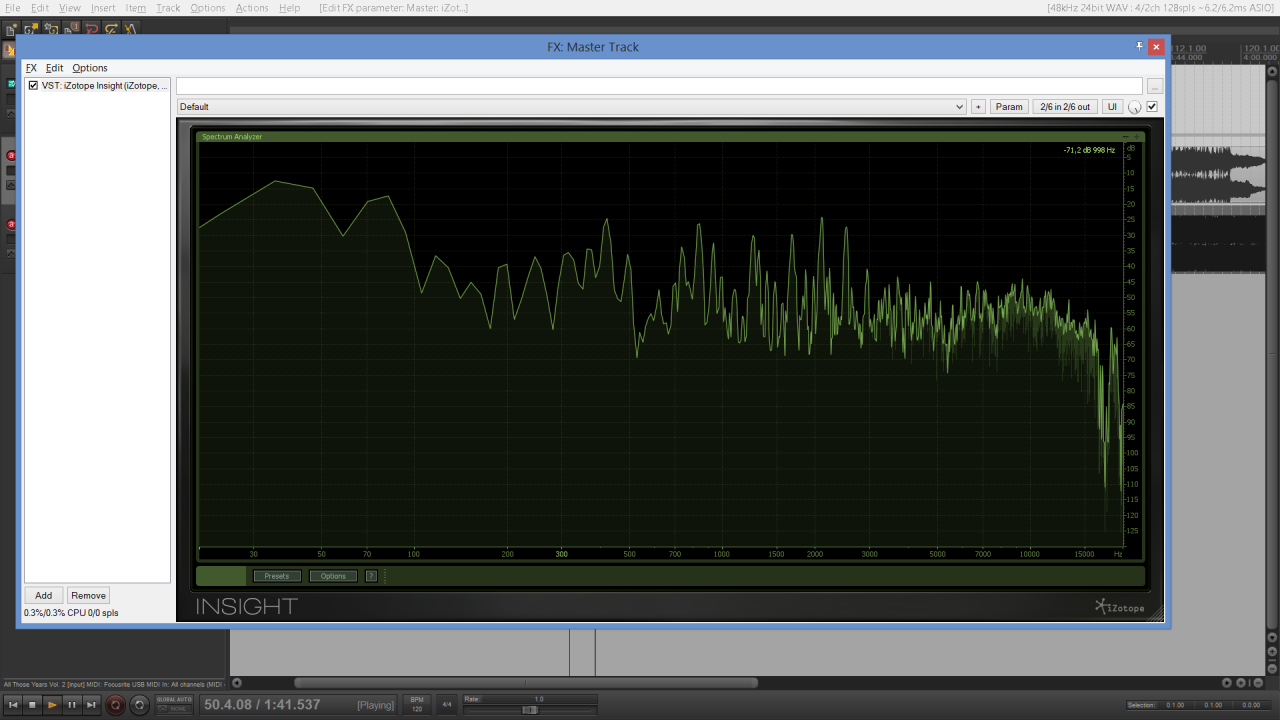Open the Presets menu in Insight
This screenshot has height=720, width=1280.
click(277, 576)
